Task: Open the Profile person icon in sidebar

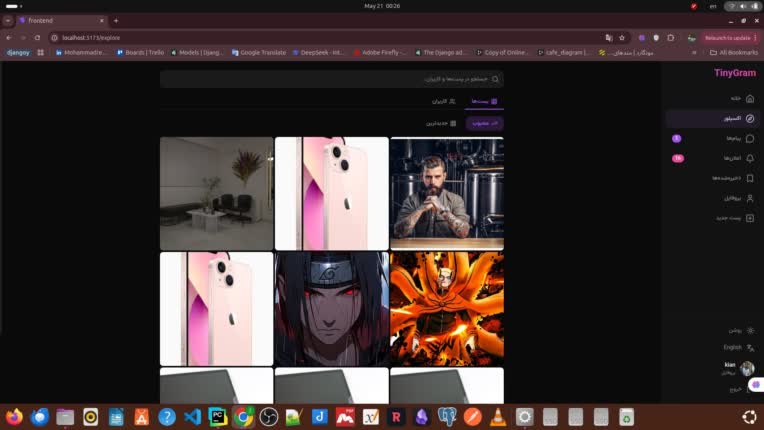Action: coord(750,198)
